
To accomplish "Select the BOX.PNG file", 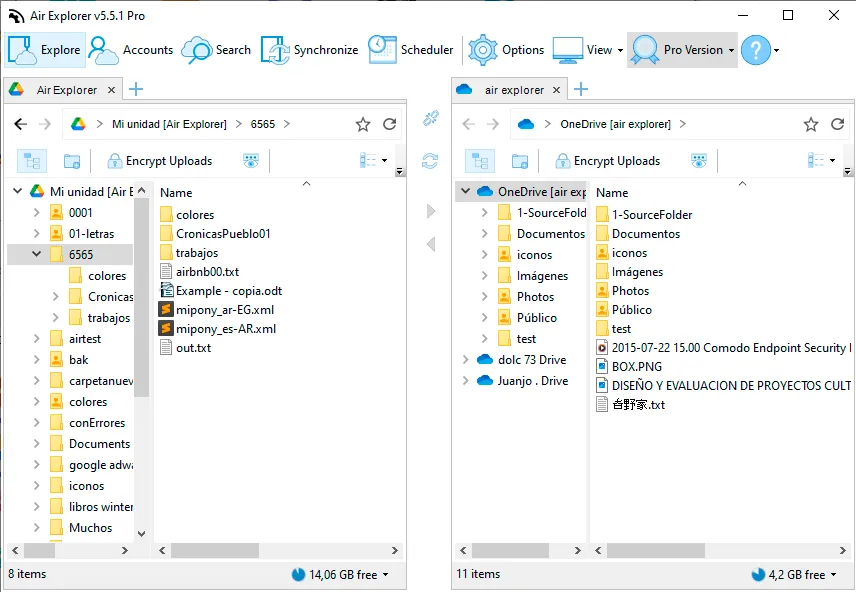I will tap(637, 366).
